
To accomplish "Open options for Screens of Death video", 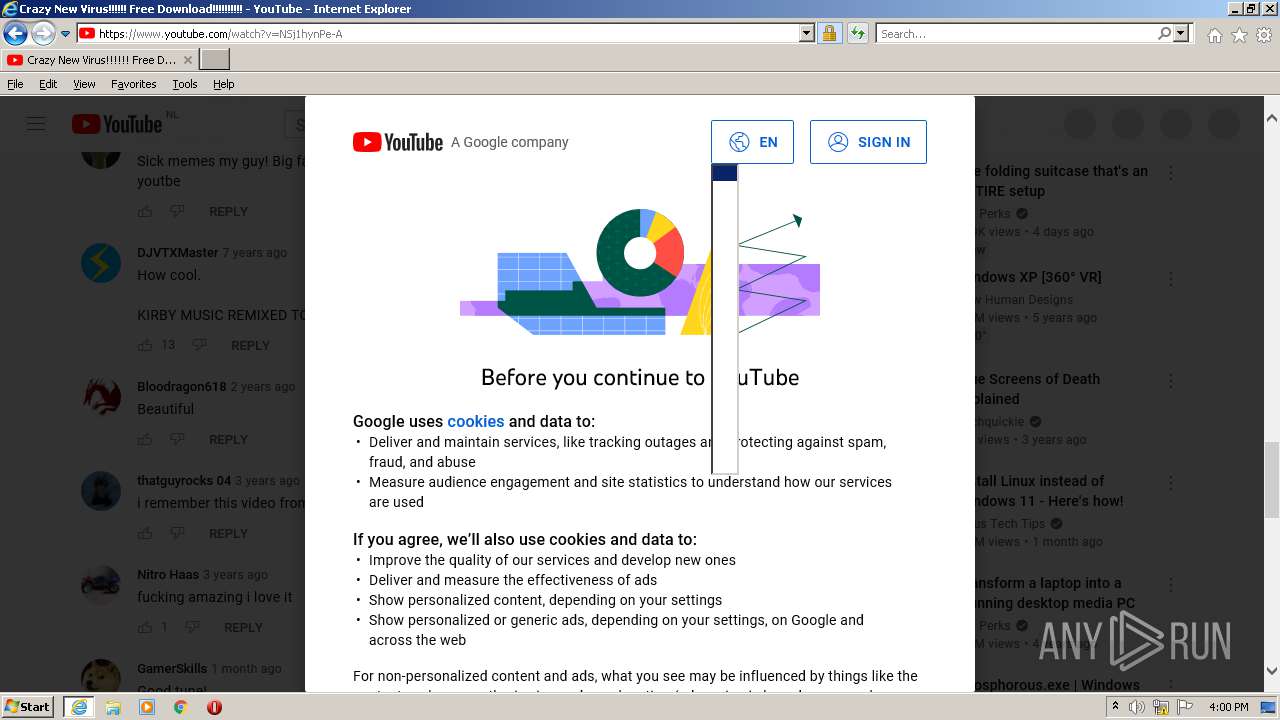I will click(1171, 381).
